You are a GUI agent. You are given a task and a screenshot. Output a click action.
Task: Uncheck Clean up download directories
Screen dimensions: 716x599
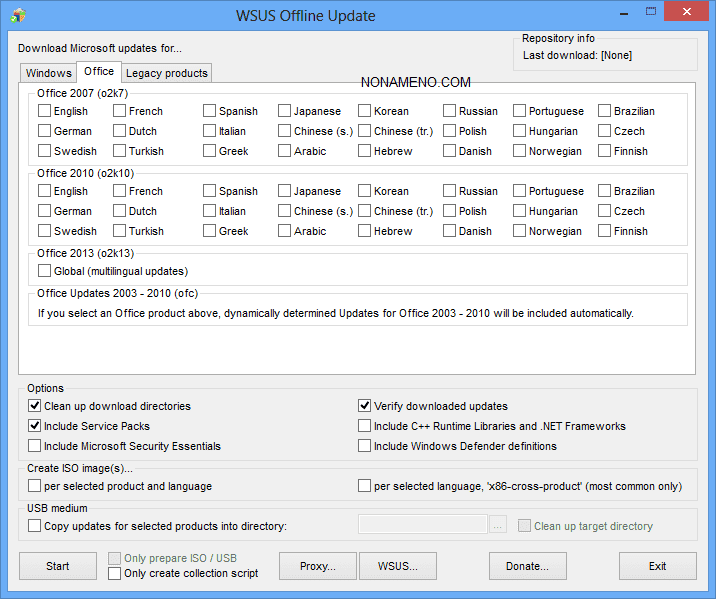36,406
